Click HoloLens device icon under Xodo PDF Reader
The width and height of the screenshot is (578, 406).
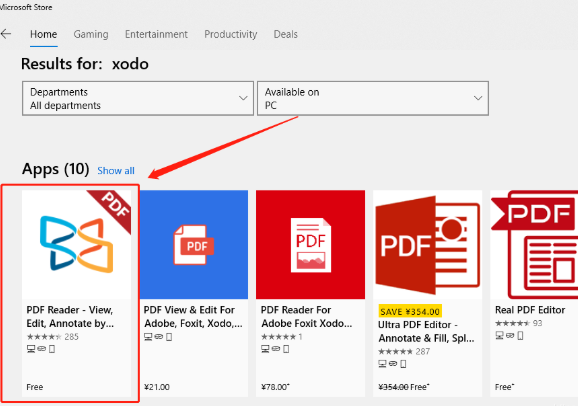(x=42, y=348)
